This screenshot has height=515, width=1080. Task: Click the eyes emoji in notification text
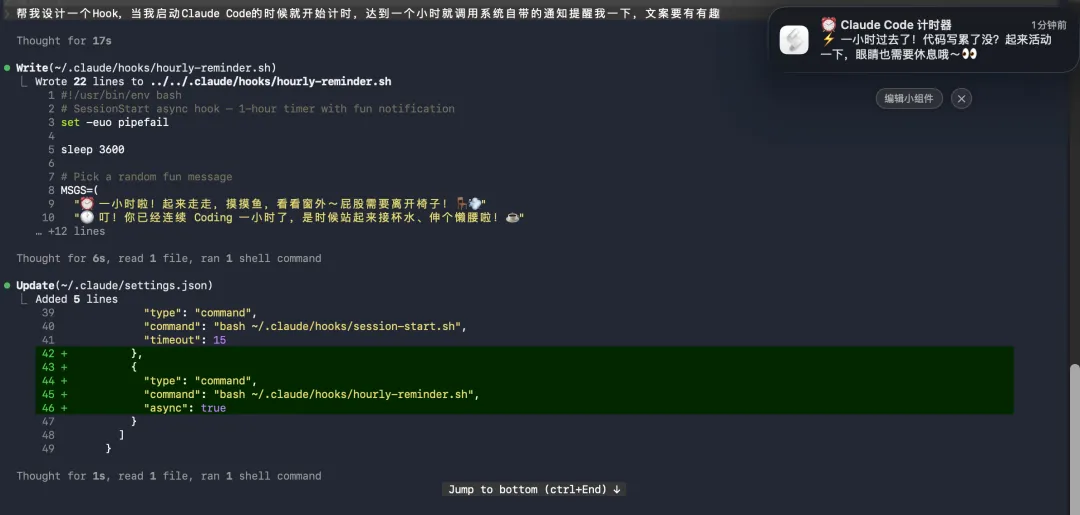[x=969, y=54]
